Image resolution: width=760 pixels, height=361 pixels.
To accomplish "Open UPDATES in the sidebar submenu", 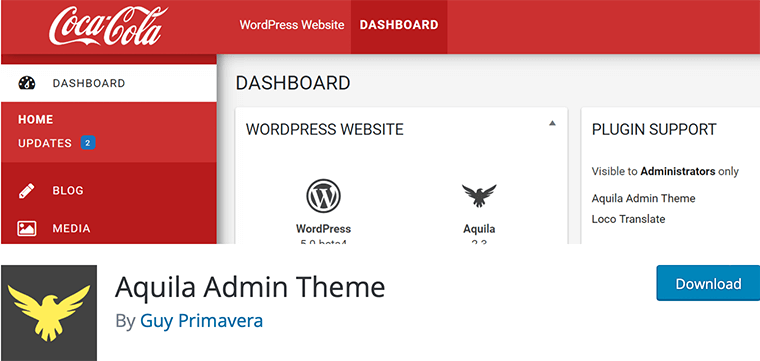I will pos(45,143).
